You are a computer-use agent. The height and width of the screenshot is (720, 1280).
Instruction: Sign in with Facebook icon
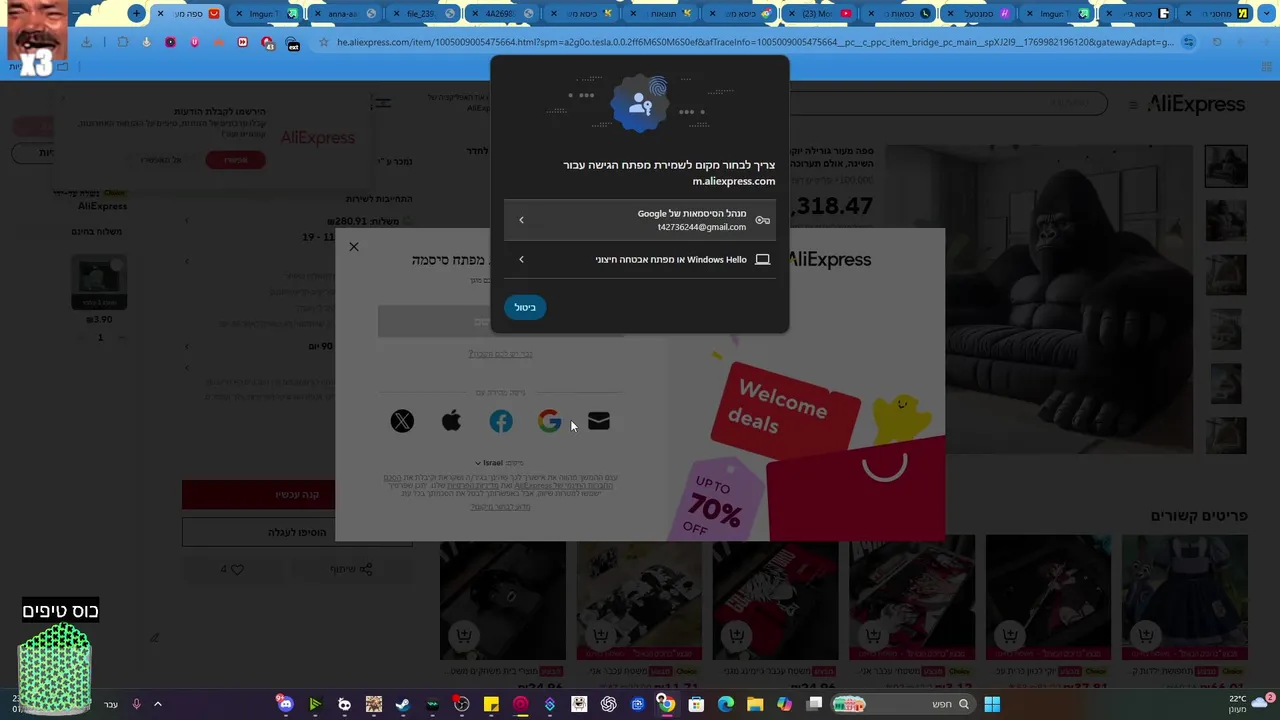pyautogui.click(x=501, y=422)
